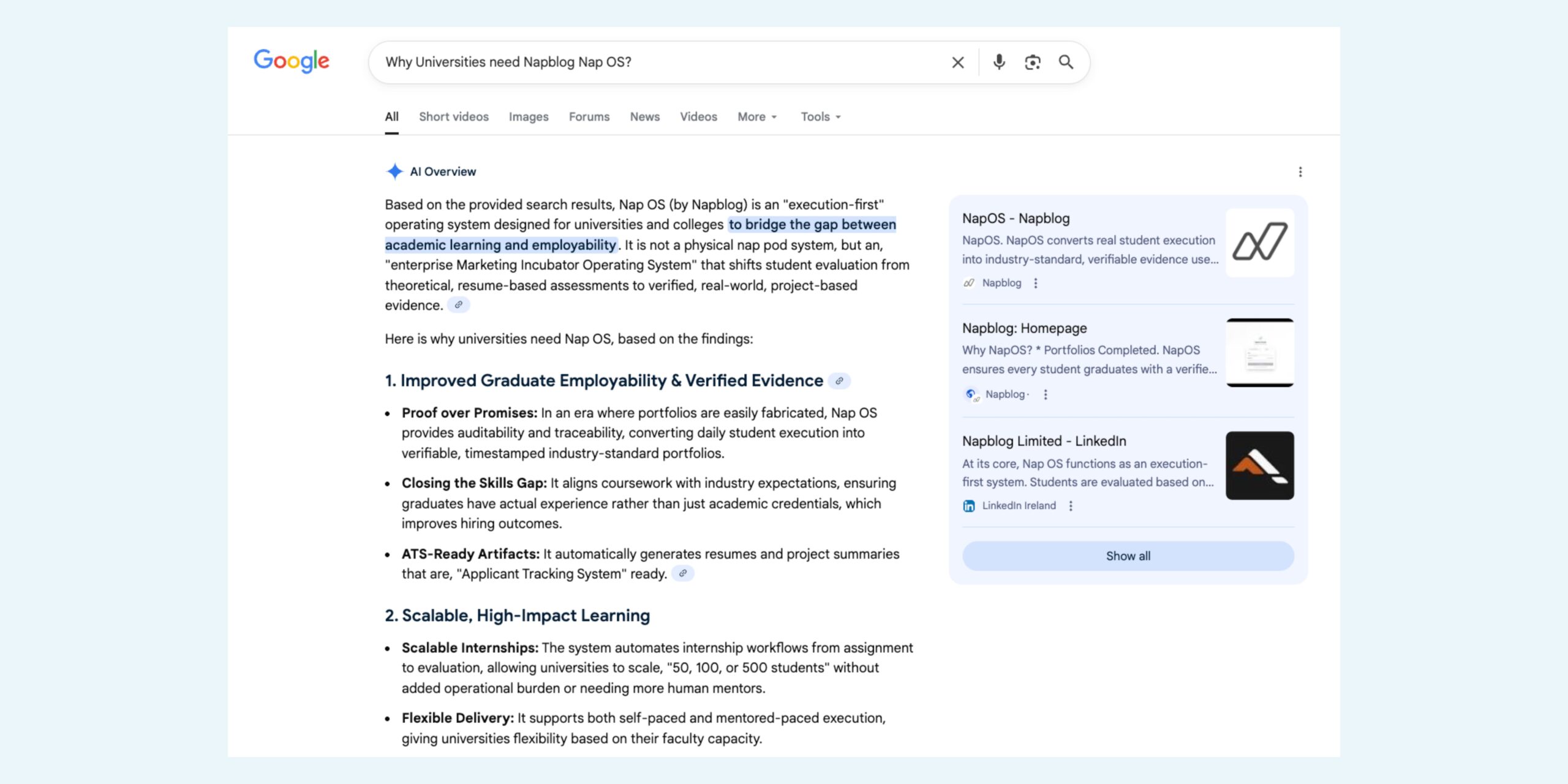Click the search magnifier icon

pyautogui.click(x=1066, y=62)
